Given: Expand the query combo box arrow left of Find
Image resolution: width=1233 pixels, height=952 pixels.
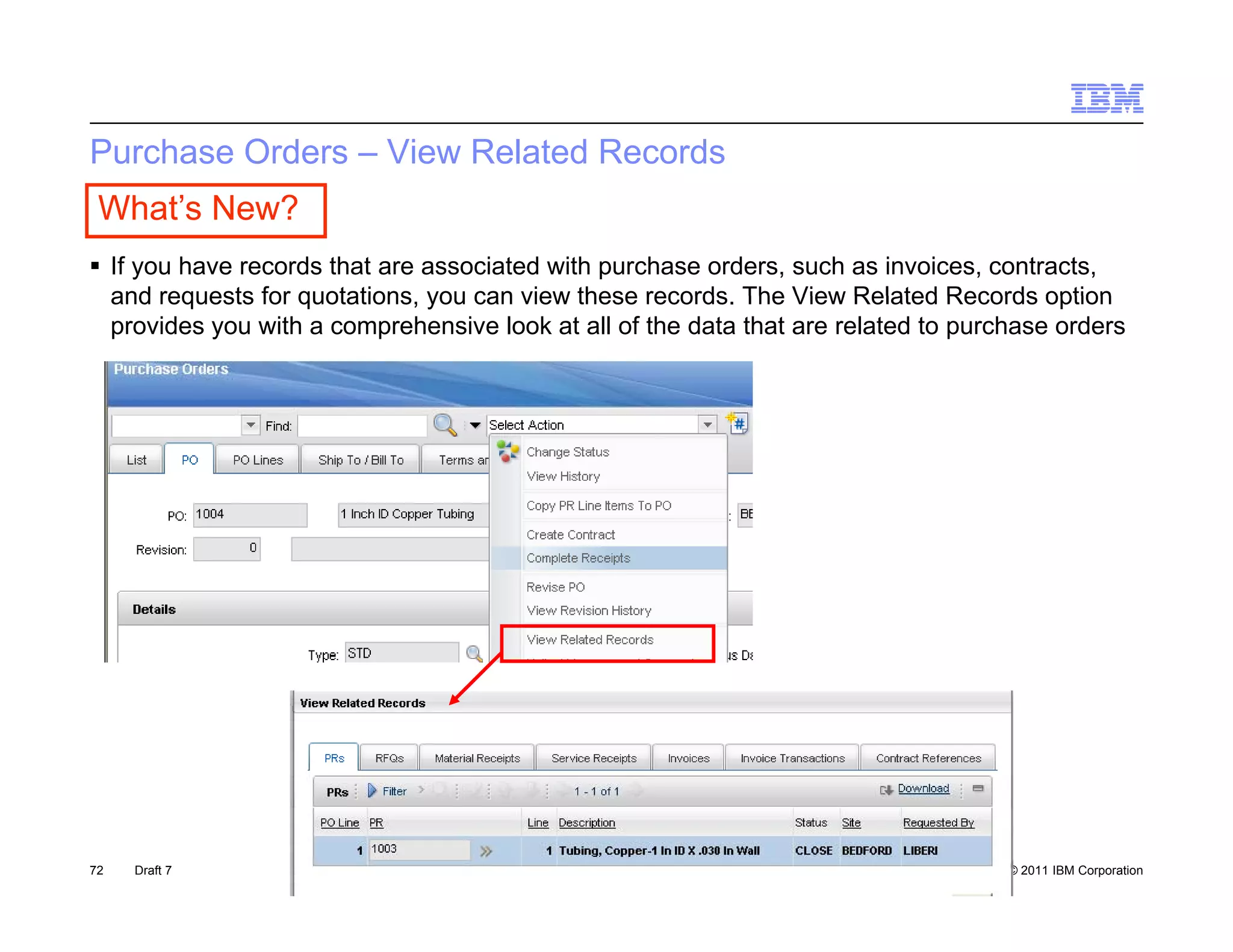Looking at the screenshot, I should coord(250,425).
